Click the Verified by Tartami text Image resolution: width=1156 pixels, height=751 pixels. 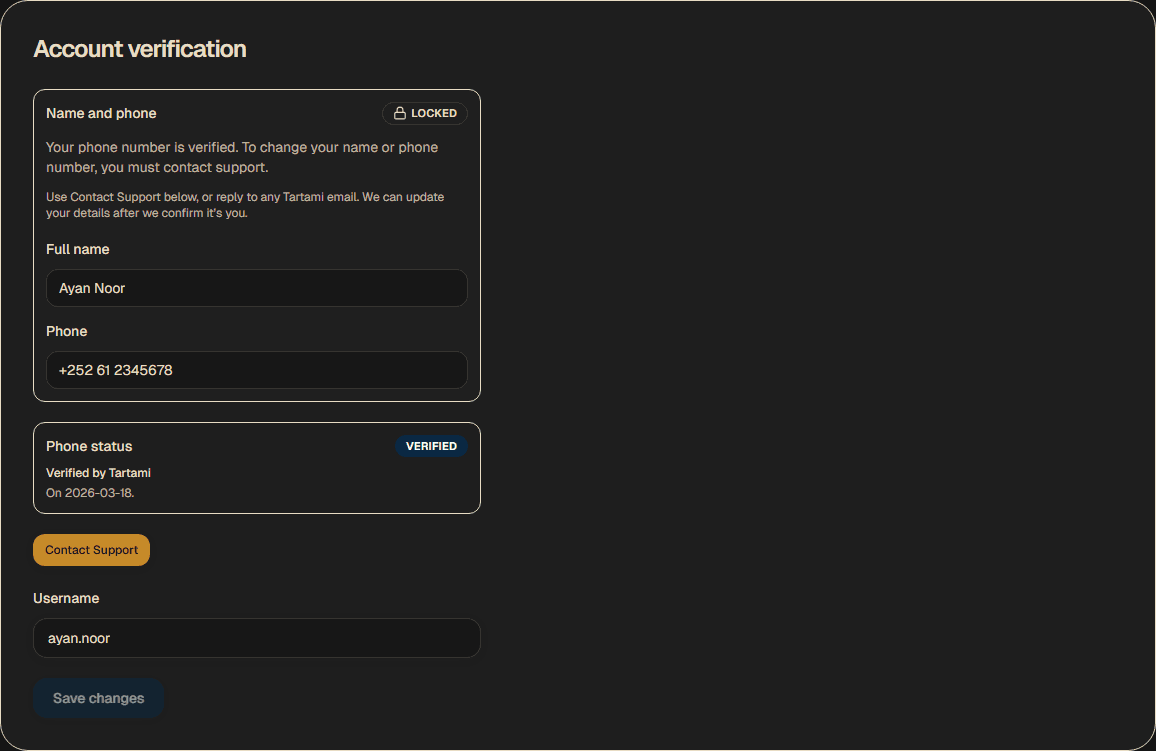click(98, 472)
